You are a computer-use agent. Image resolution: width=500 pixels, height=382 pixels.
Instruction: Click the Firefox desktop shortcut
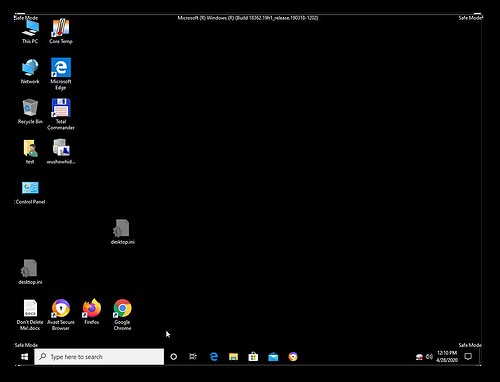click(x=92, y=312)
